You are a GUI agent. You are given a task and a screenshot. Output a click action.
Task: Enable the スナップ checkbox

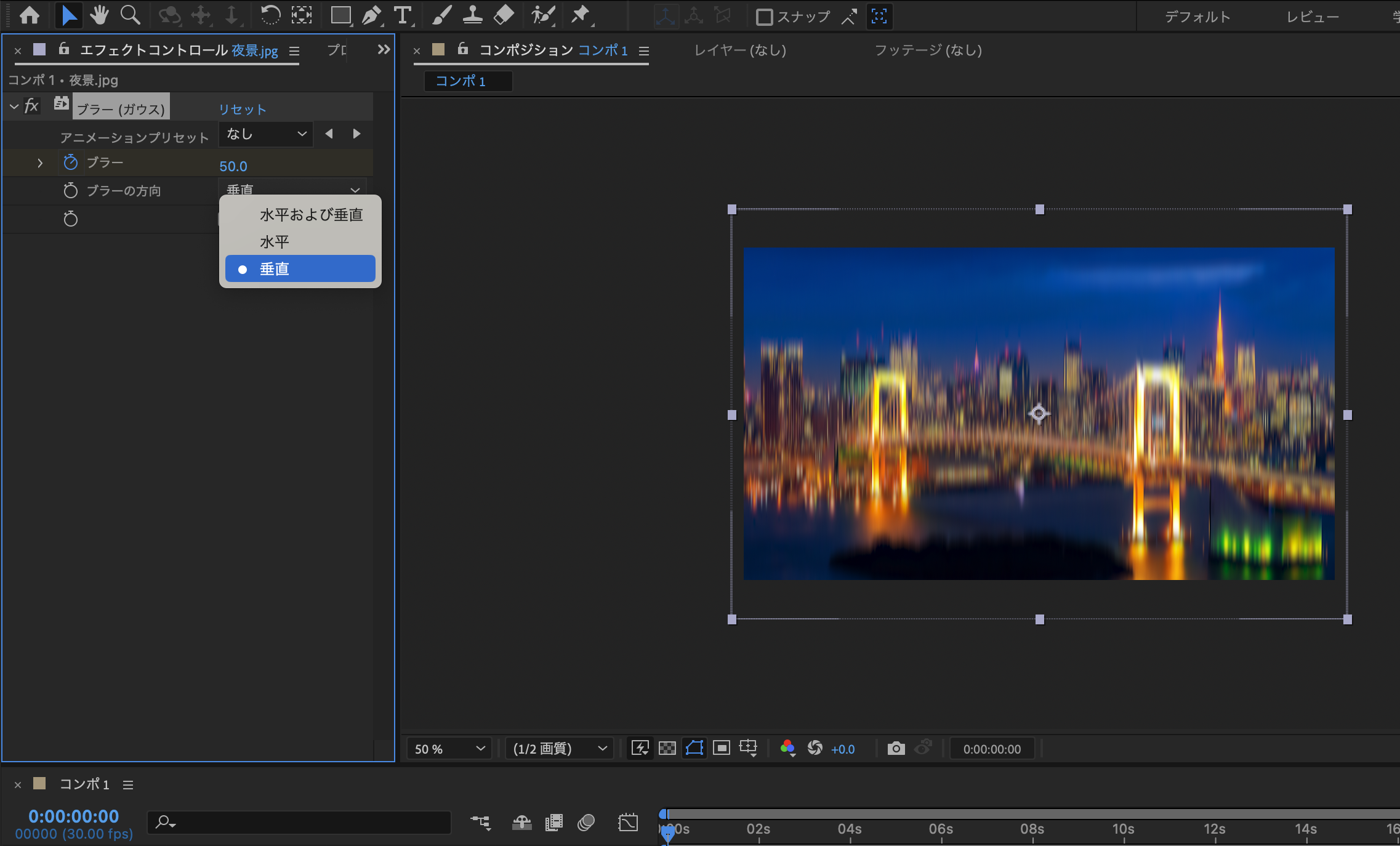764,17
